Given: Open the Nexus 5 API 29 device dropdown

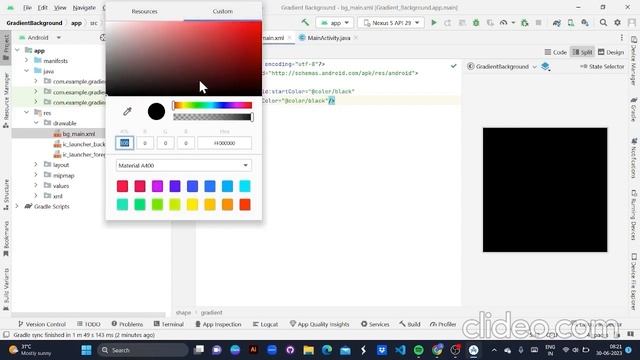Looking at the screenshot, I should (391, 23).
